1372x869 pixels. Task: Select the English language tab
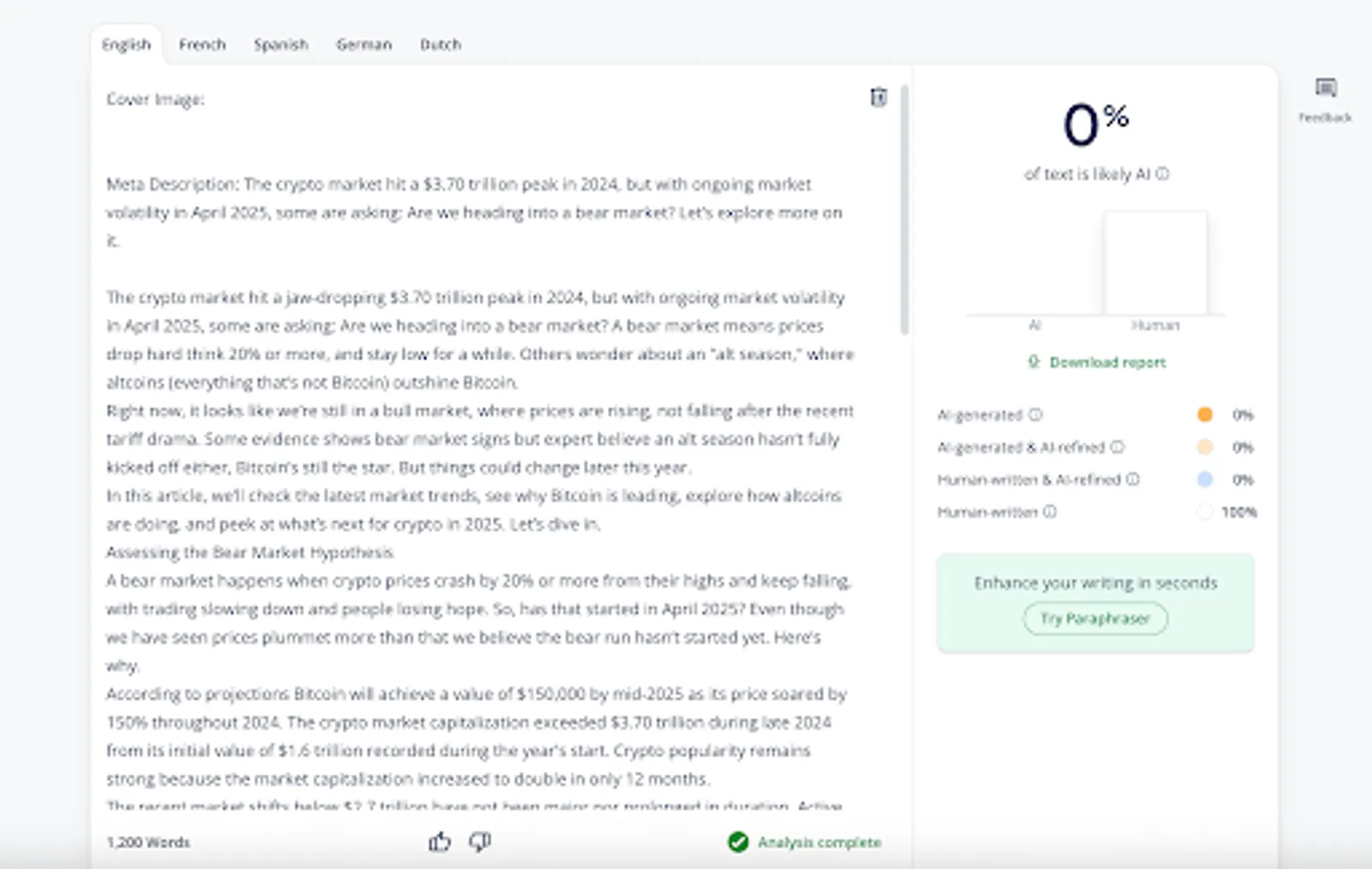coord(126,45)
